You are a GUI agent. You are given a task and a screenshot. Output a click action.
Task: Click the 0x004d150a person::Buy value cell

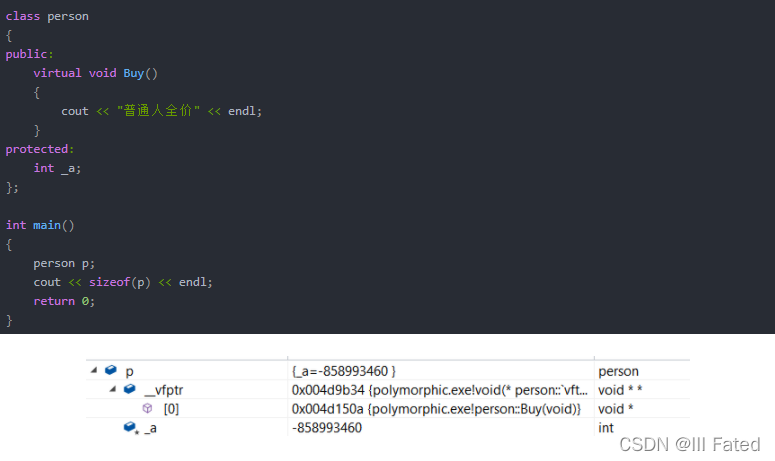coord(436,409)
